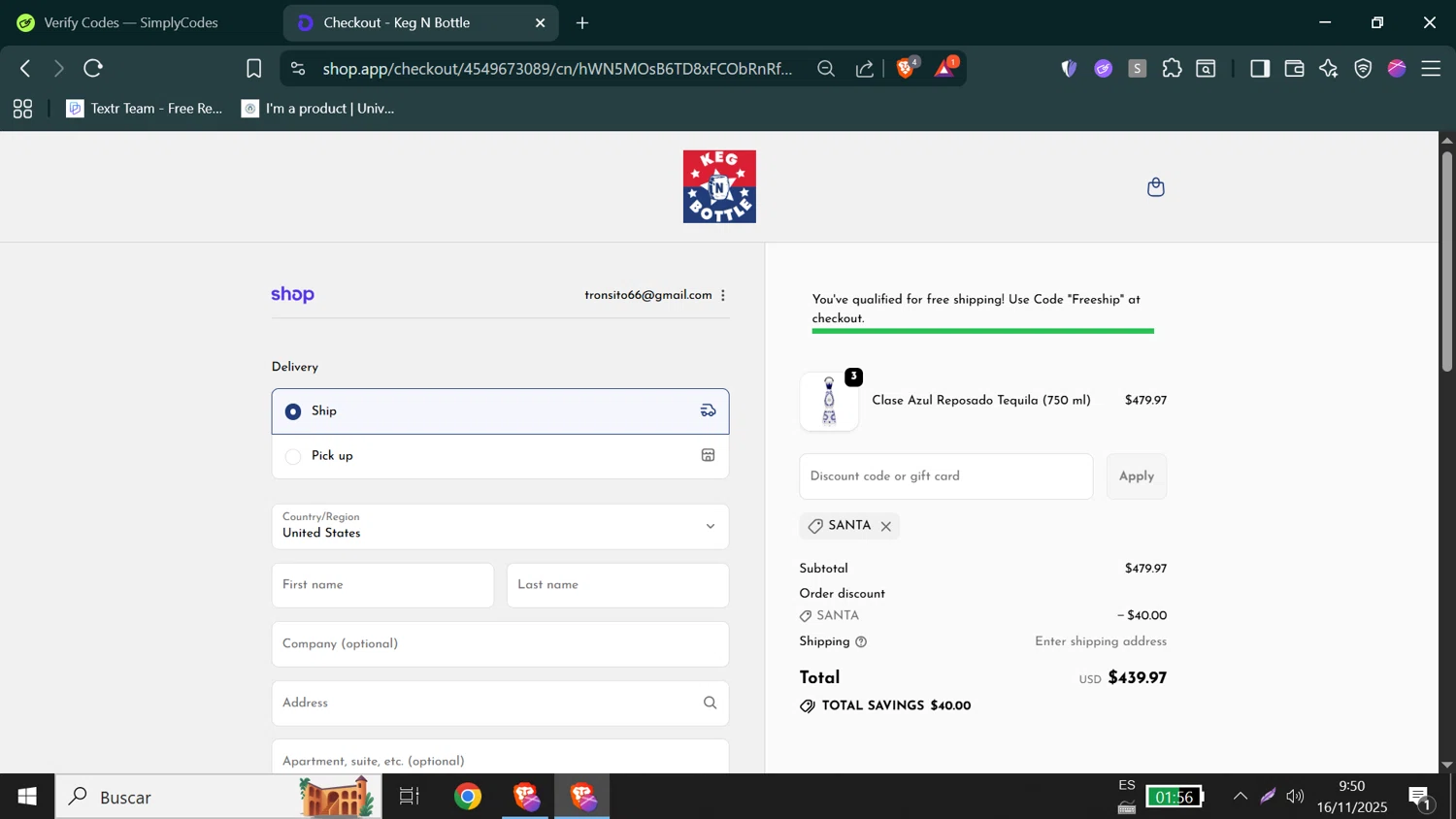Focus the Company (optional) field
The width and height of the screenshot is (1456, 819).
(500, 644)
